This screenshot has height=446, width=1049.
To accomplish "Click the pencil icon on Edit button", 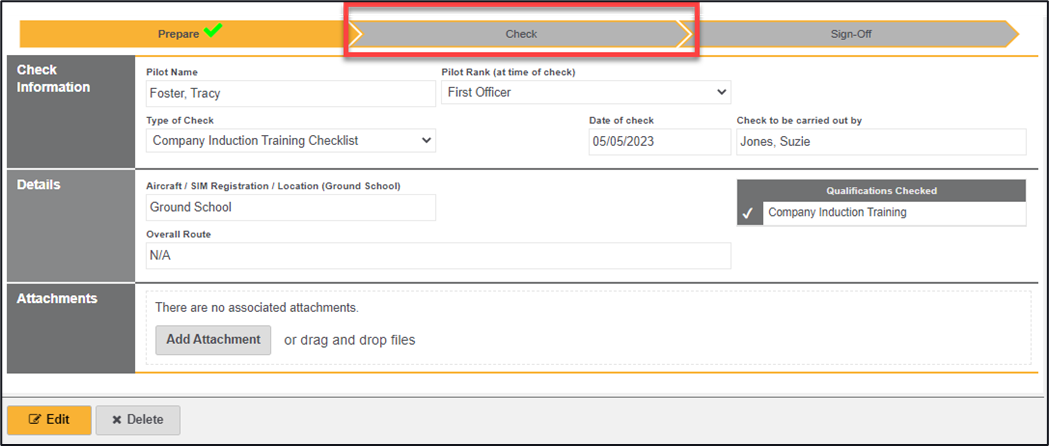I will 35,420.
